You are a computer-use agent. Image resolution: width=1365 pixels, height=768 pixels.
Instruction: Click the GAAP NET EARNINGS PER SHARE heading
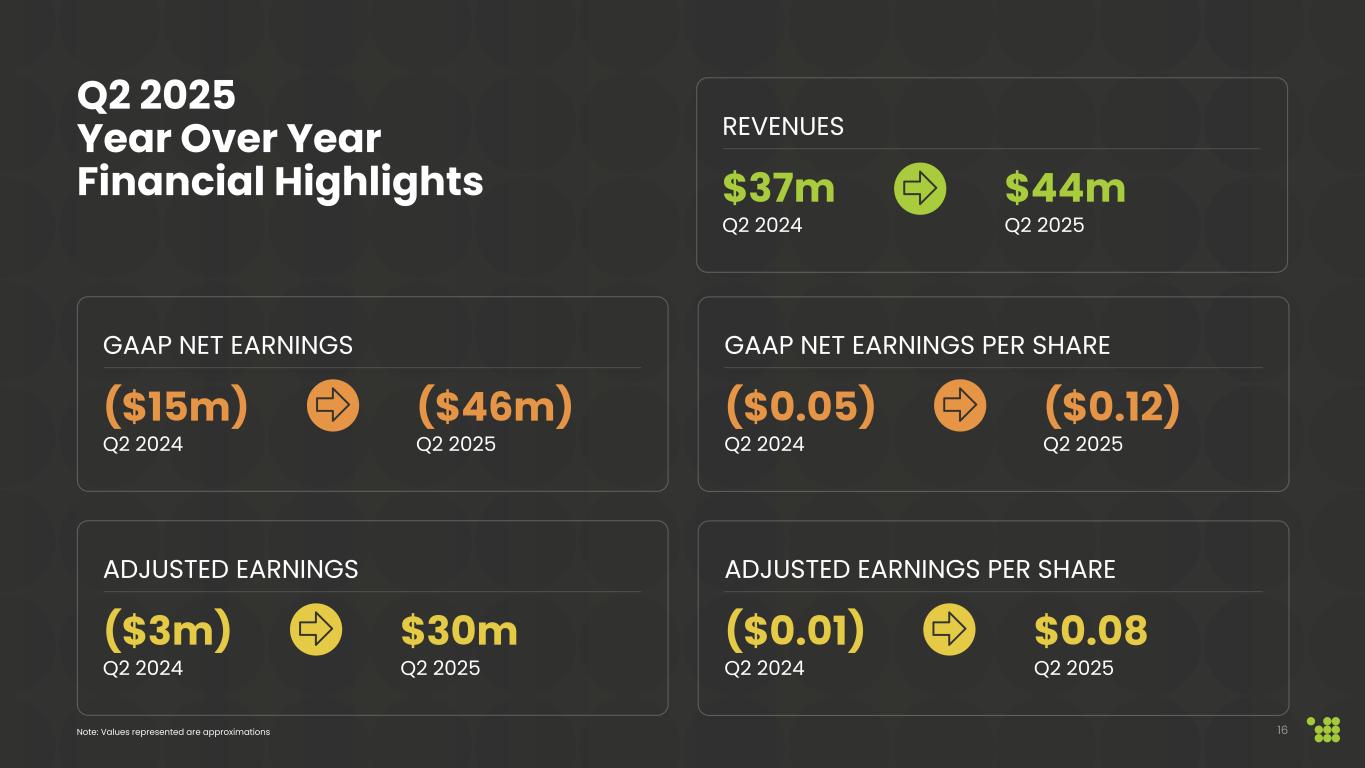click(x=917, y=345)
